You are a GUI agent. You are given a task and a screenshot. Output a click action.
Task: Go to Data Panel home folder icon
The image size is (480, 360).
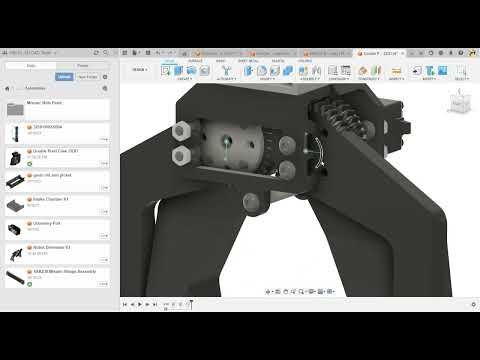pyautogui.click(x=7, y=89)
